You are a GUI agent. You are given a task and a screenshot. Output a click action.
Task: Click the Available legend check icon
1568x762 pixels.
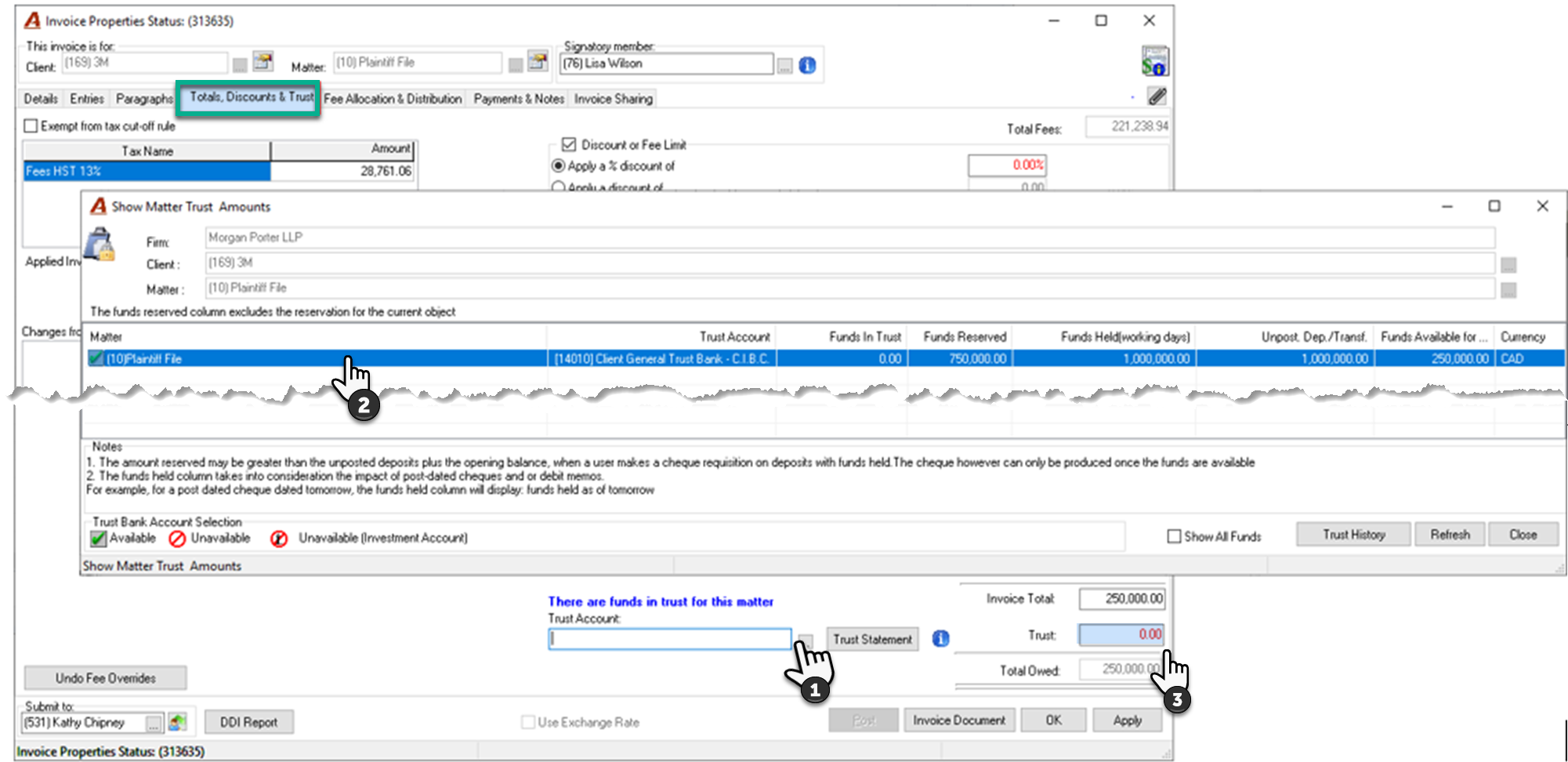[x=98, y=539]
